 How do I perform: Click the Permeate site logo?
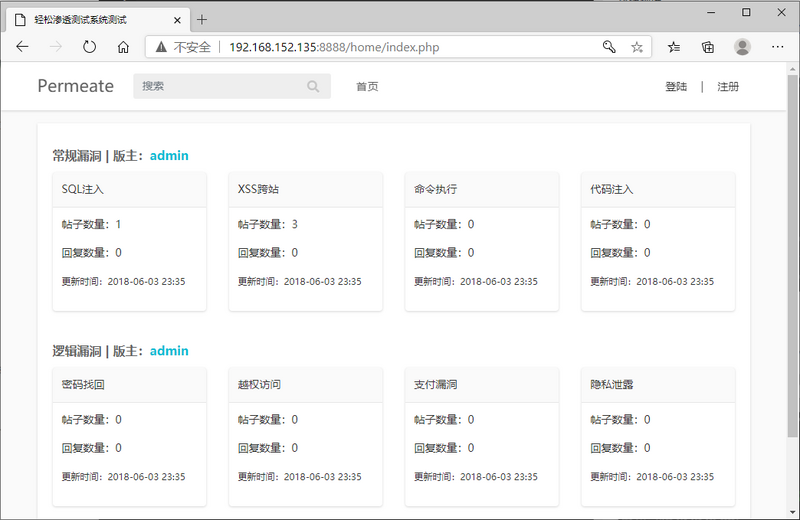click(x=76, y=86)
